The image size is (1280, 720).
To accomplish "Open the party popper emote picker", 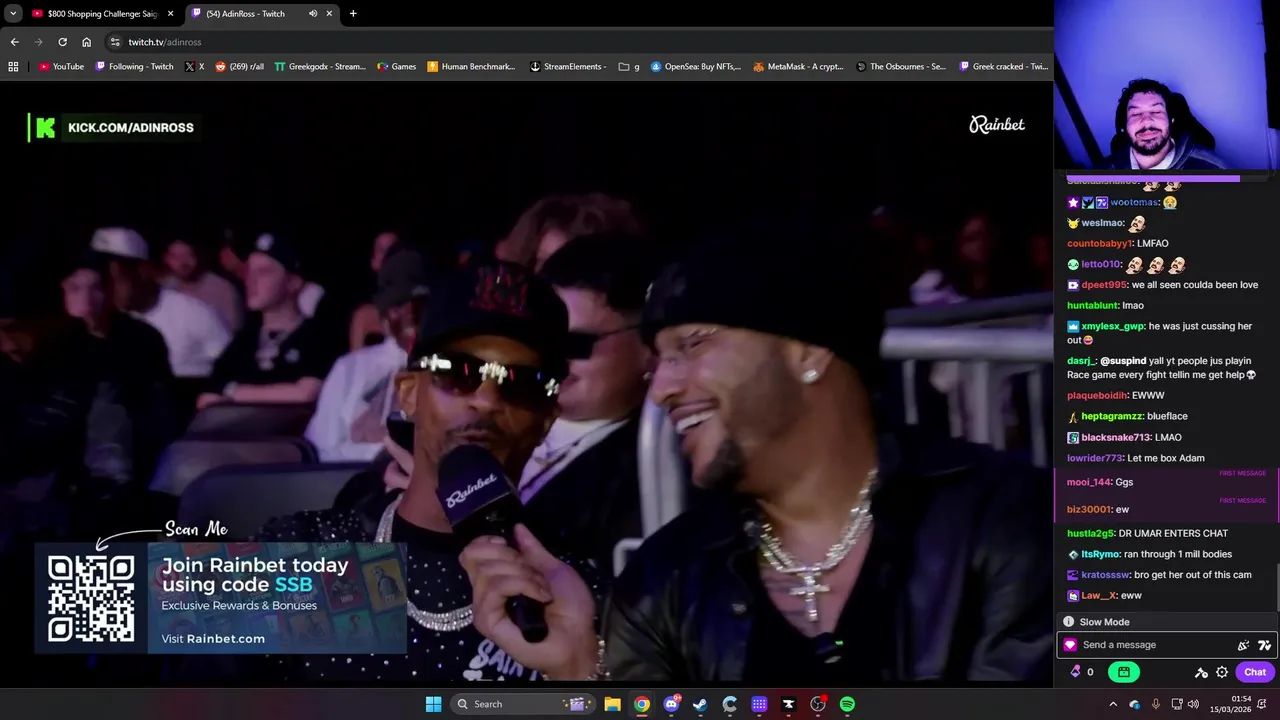I will (1243, 645).
